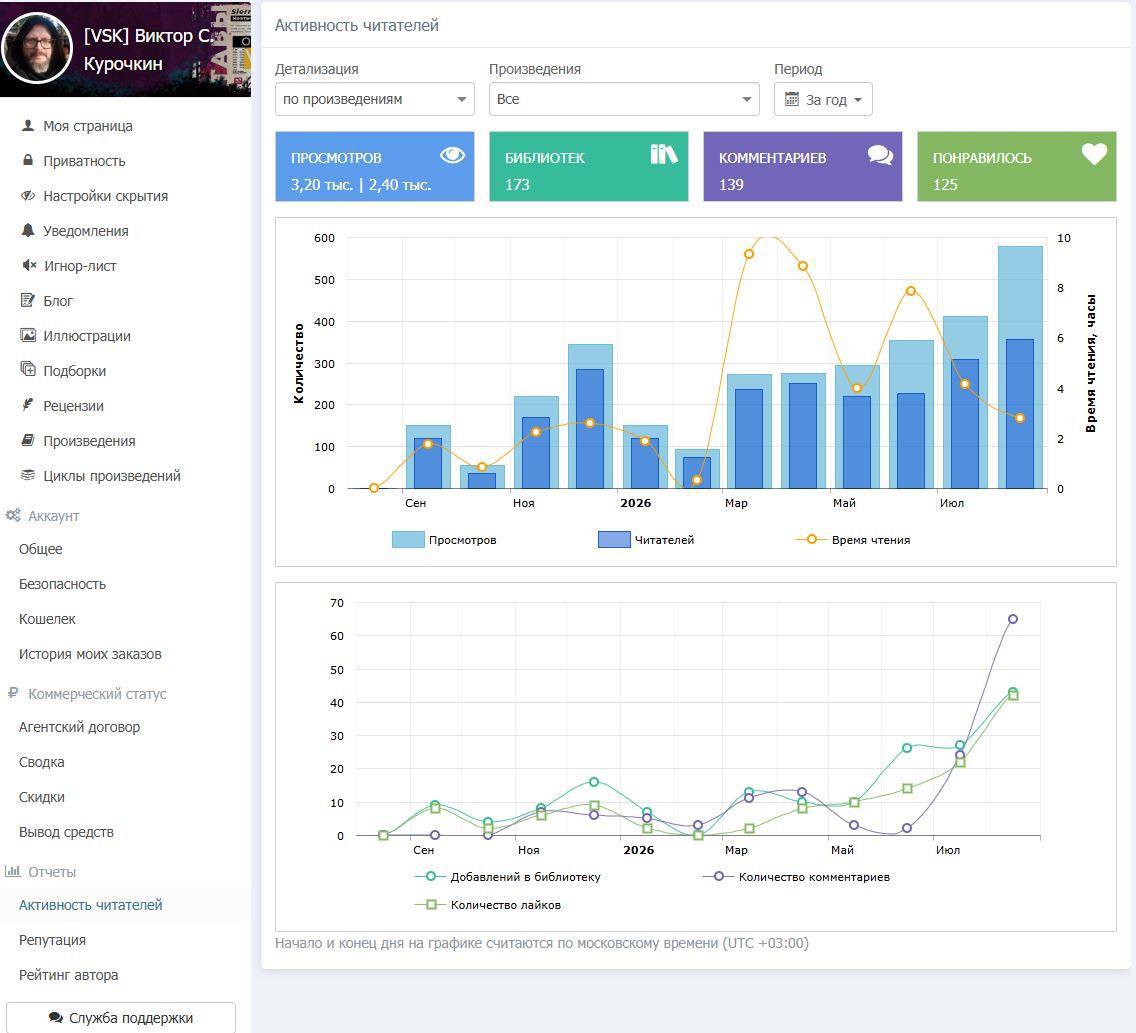Click the books icon on Библиотек card
The image size is (1136, 1033).
[664, 154]
